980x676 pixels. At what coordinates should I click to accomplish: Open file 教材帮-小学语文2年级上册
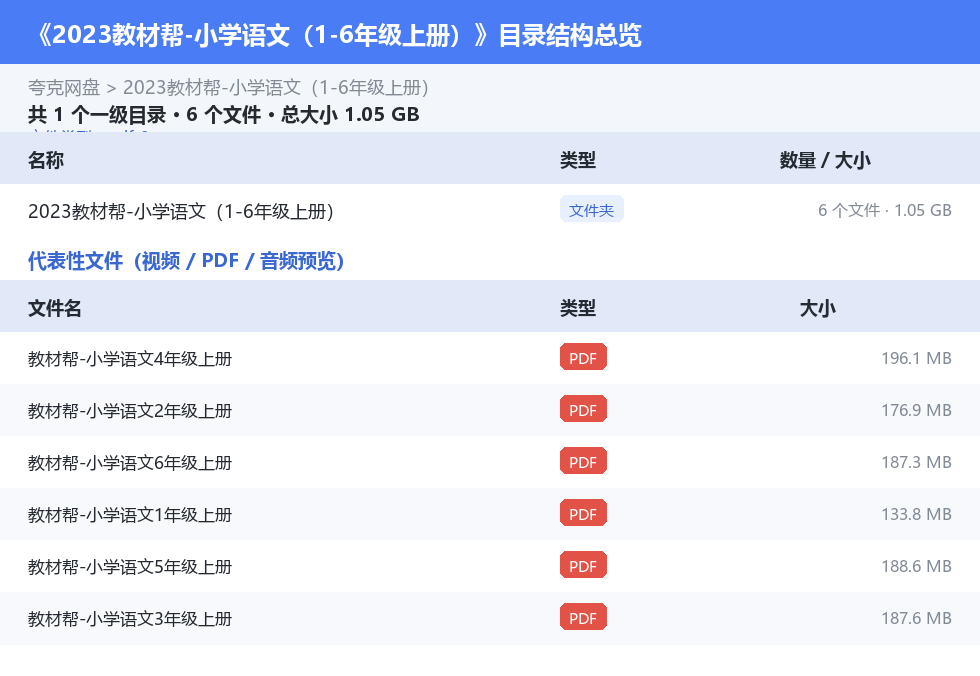pos(130,410)
